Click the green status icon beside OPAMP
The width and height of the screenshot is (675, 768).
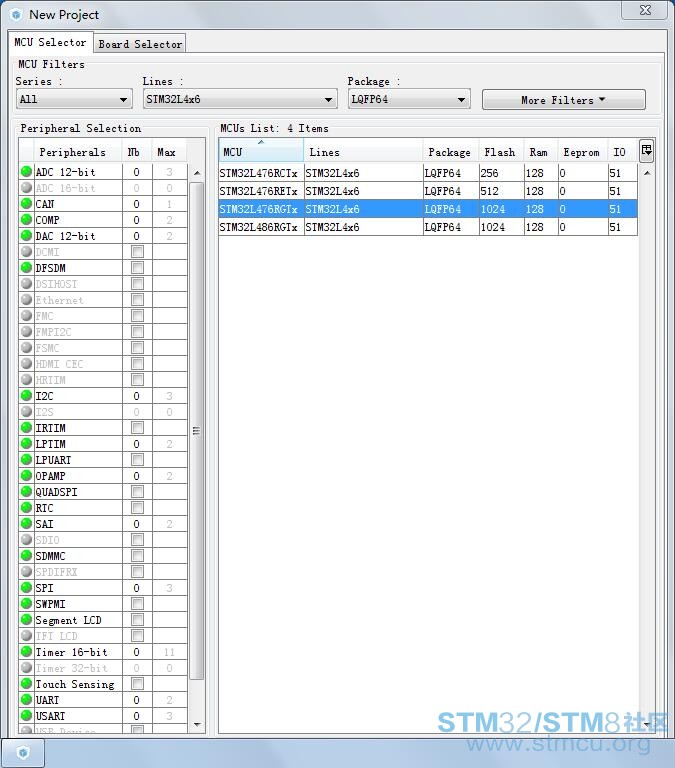click(26, 476)
